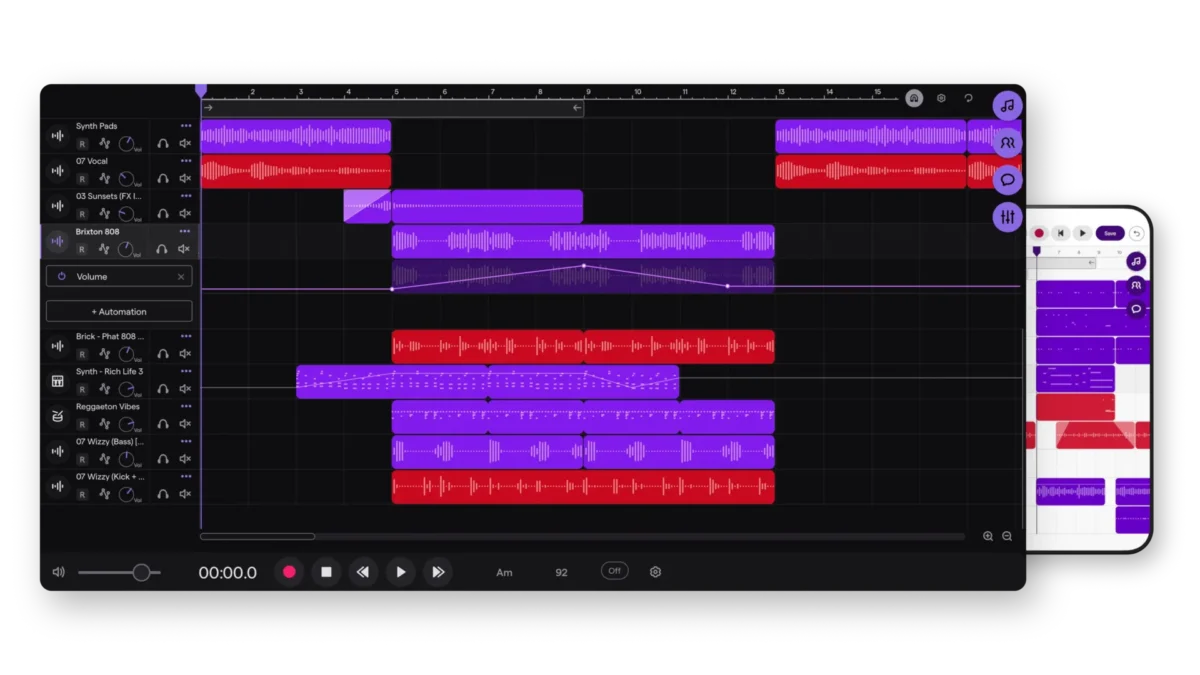The image size is (1200, 675).
Task: Open the music library icon on right sidebar
Action: pyautogui.click(x=1007, y=105)
